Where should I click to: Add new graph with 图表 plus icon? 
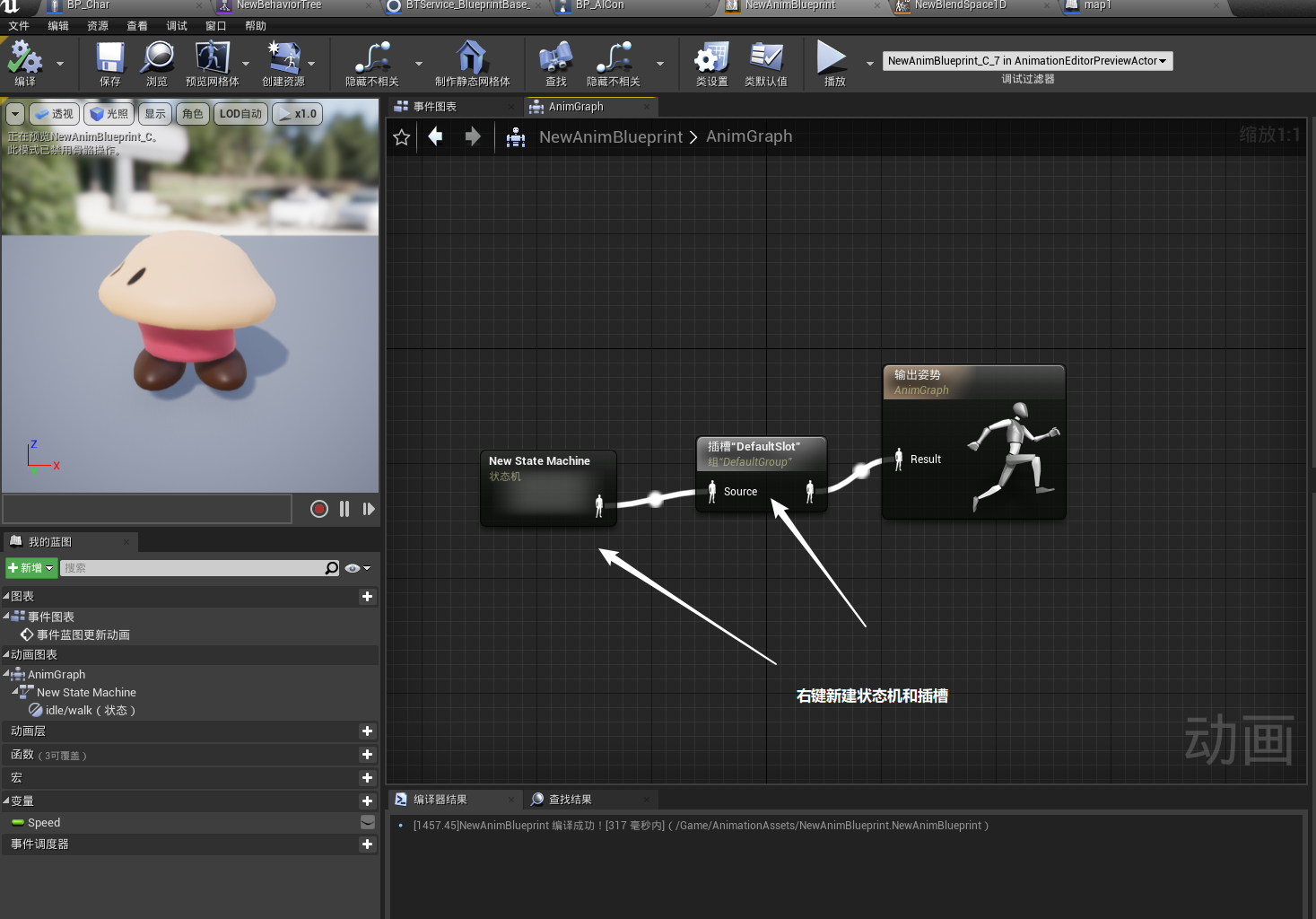pyautogui.click(x=367, y=597)
